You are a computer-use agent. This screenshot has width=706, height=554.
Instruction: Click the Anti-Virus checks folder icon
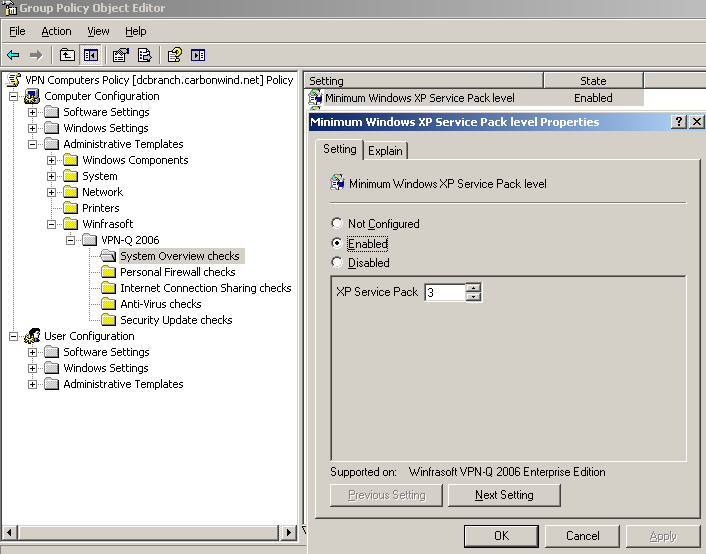[109, 304]
